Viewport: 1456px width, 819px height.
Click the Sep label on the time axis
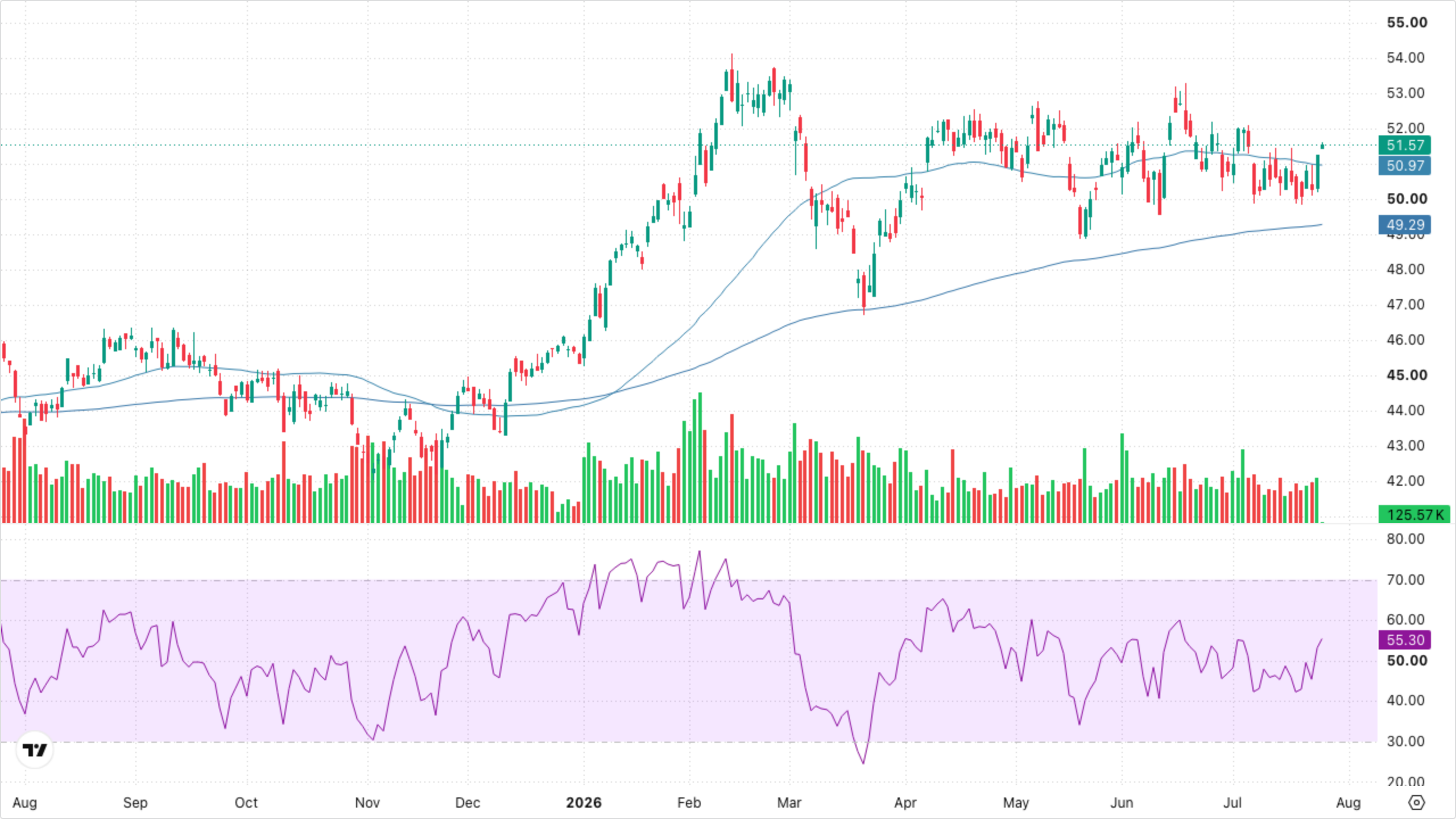135,803
